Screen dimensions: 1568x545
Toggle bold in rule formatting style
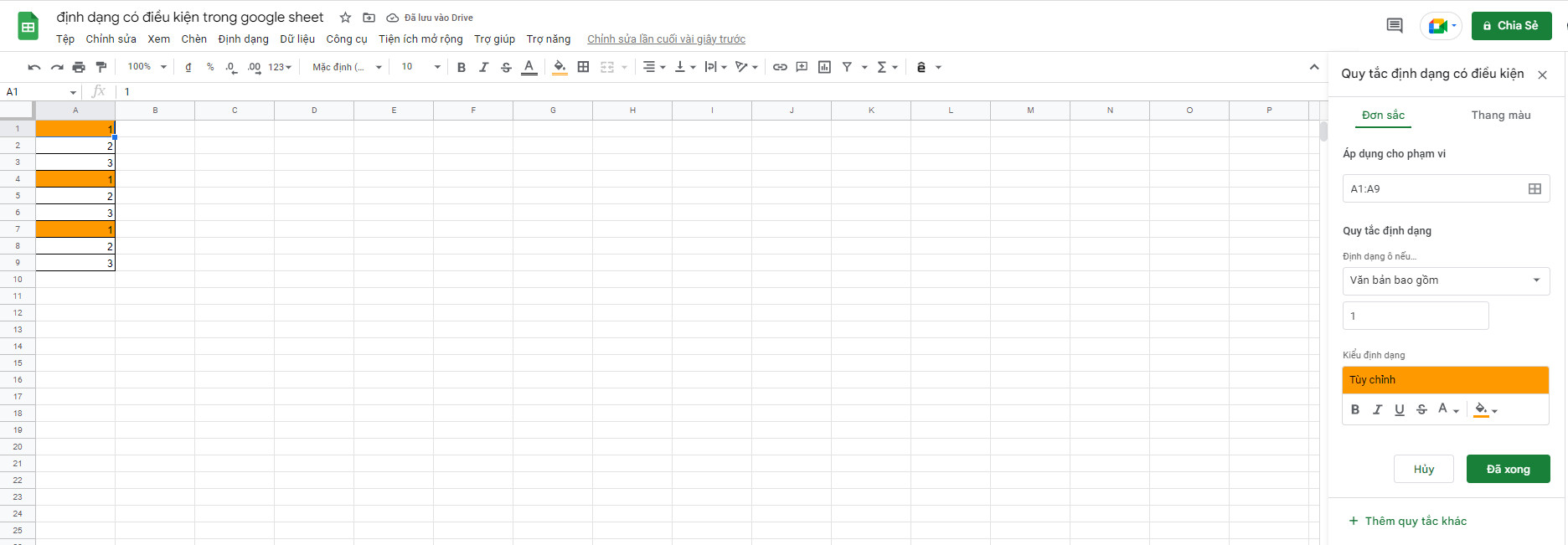click(x=1355, y=409)
